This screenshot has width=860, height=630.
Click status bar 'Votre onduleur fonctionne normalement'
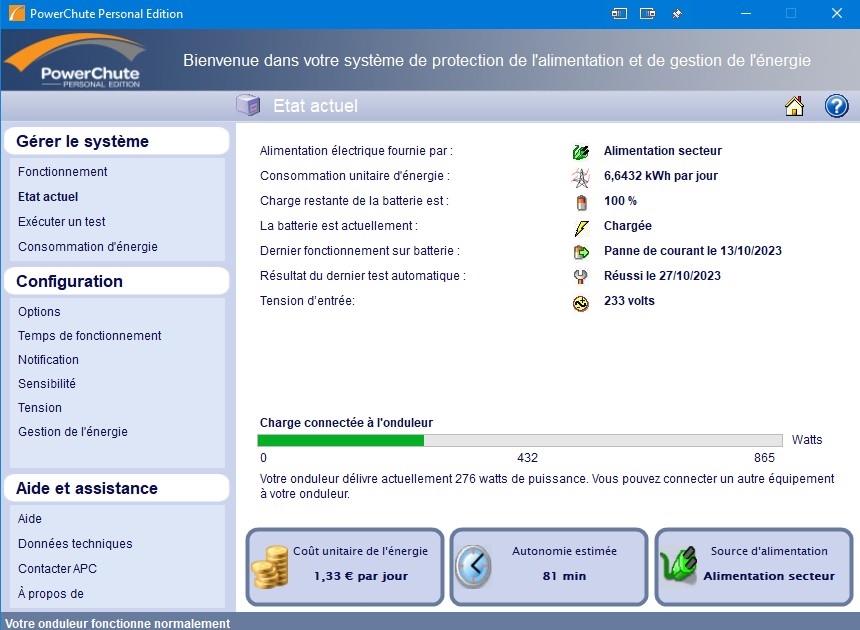point(117,623)
